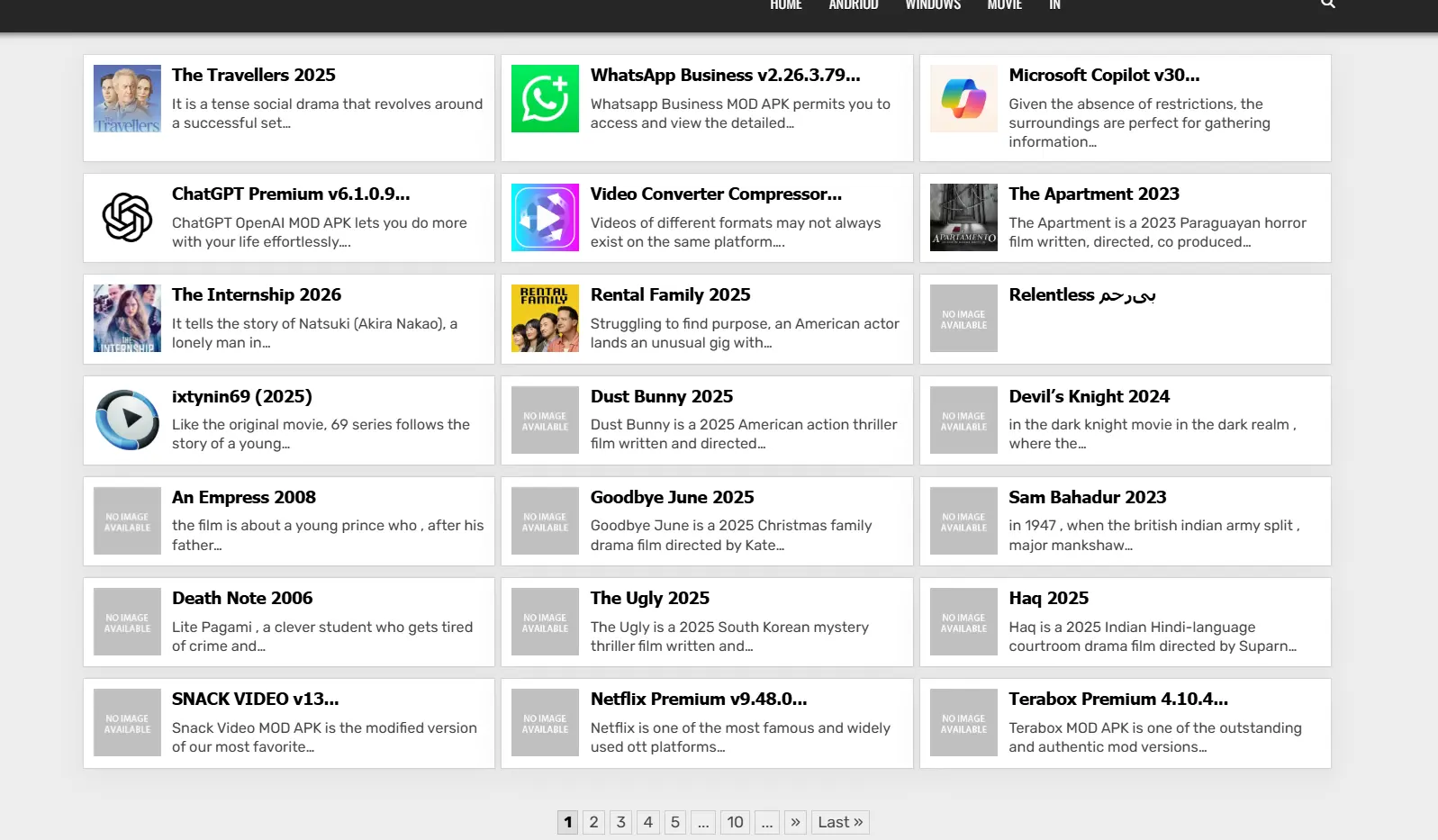Click Goodbye June no-image placeholder

coord(545,520)
